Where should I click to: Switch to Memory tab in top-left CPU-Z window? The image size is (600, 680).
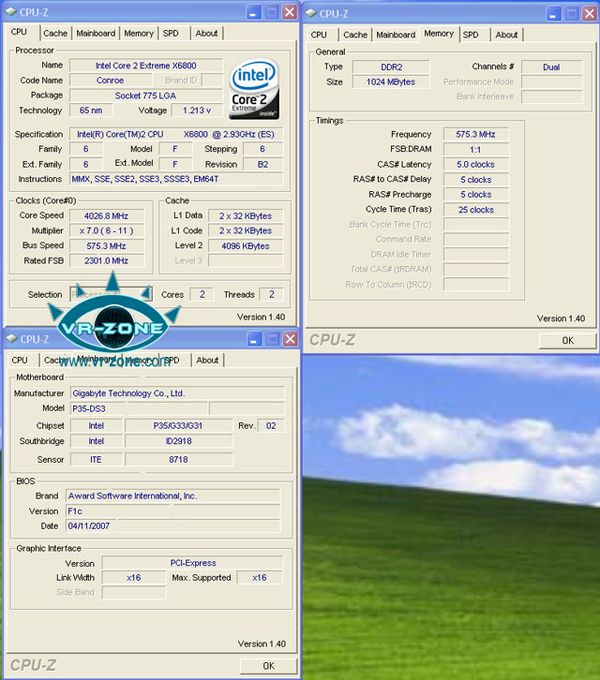tap(139, 33)
